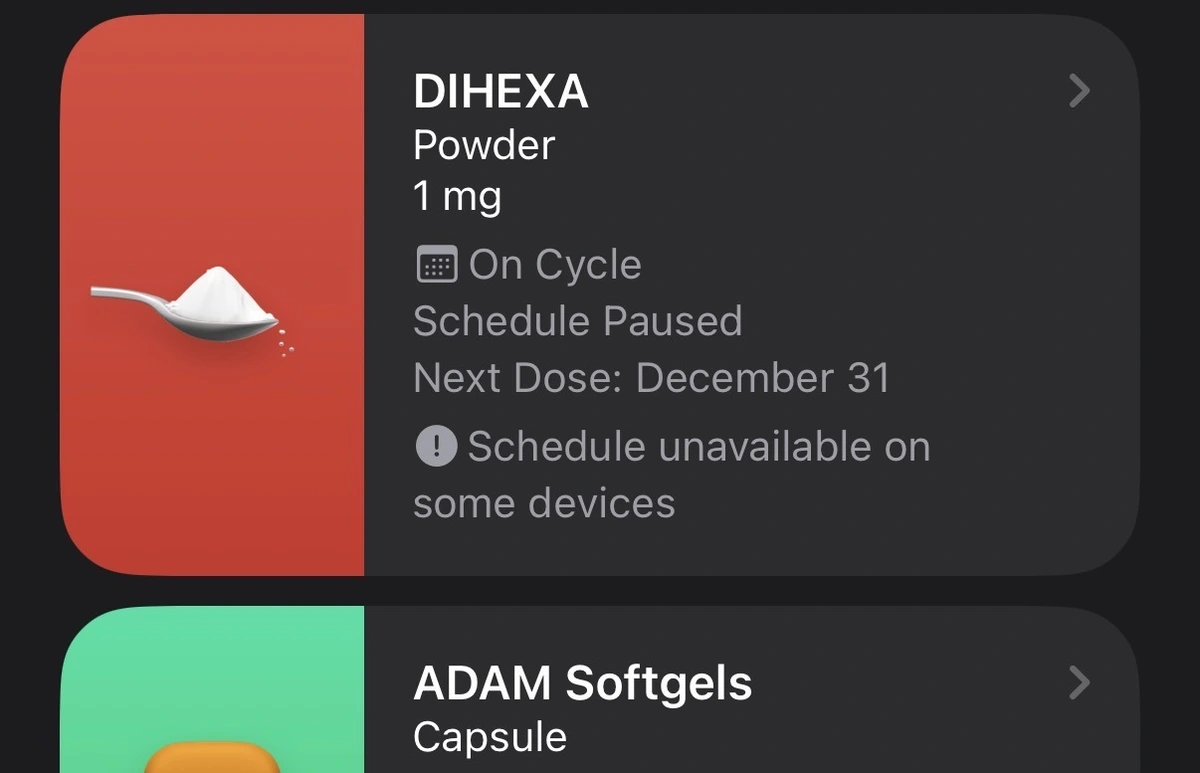1200x773 pixels.
Task: Click the calendar icon beside On Cycle
Action: (436, 265)
